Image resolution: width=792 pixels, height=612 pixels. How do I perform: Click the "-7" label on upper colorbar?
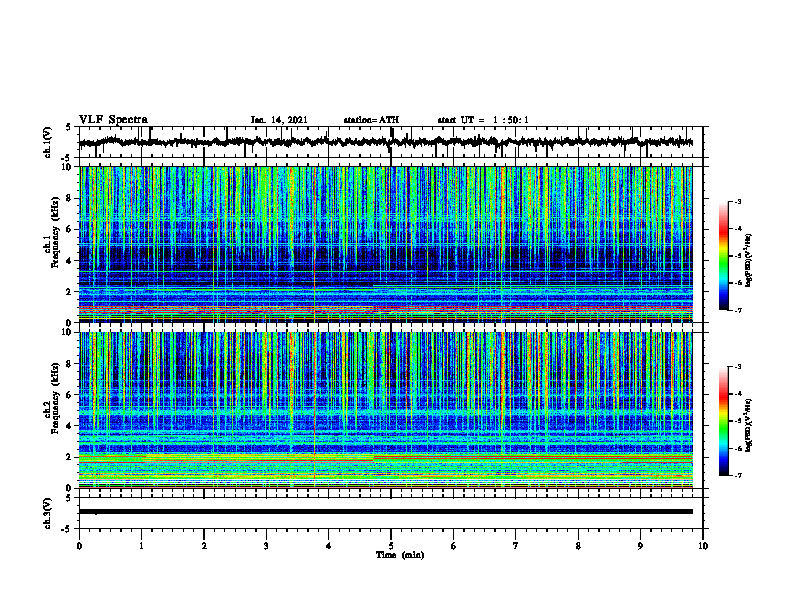pos(737,310)
